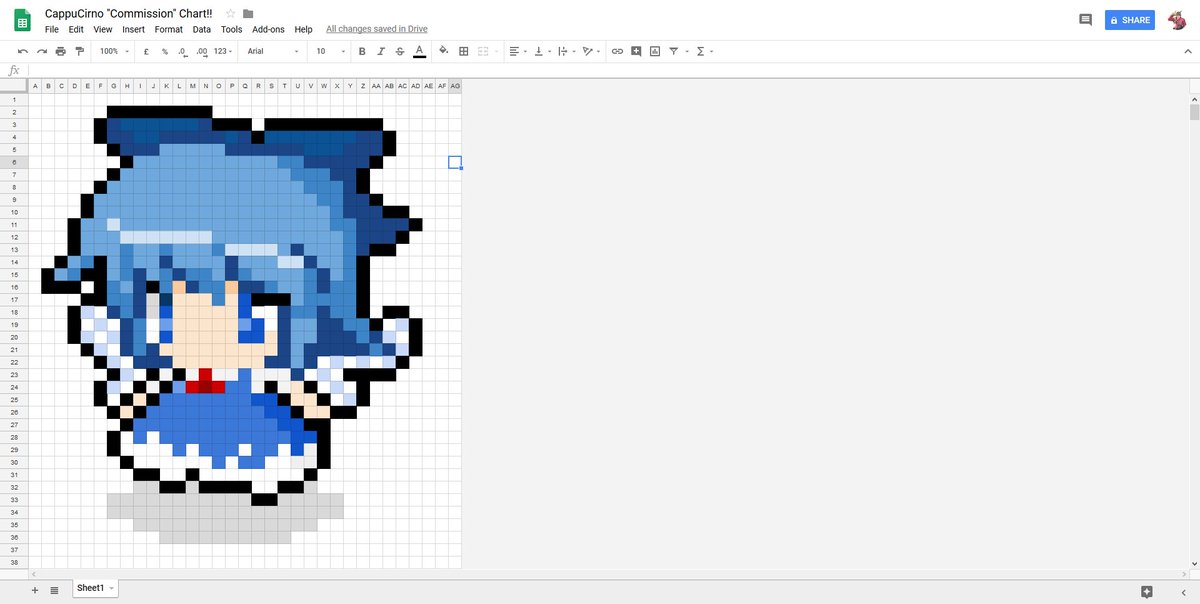The height and width of the screenshot is (604, 1200).
Task: Open the Format menu
Action: coord(169,30)
